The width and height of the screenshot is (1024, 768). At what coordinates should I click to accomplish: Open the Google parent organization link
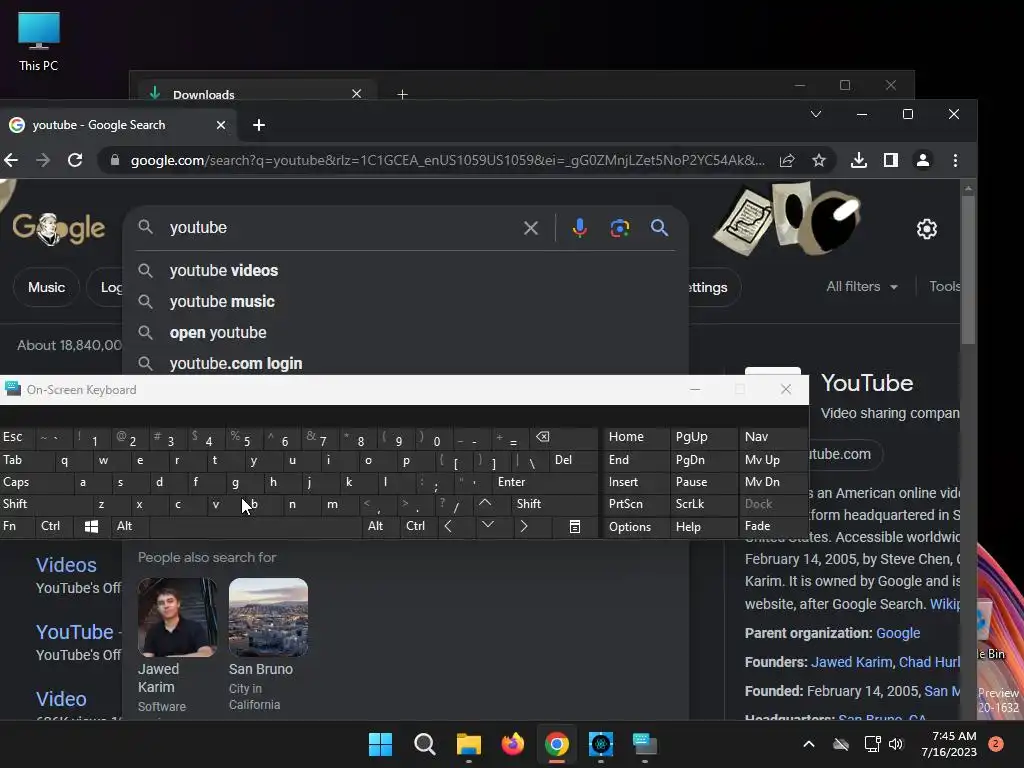coord(898,633)
